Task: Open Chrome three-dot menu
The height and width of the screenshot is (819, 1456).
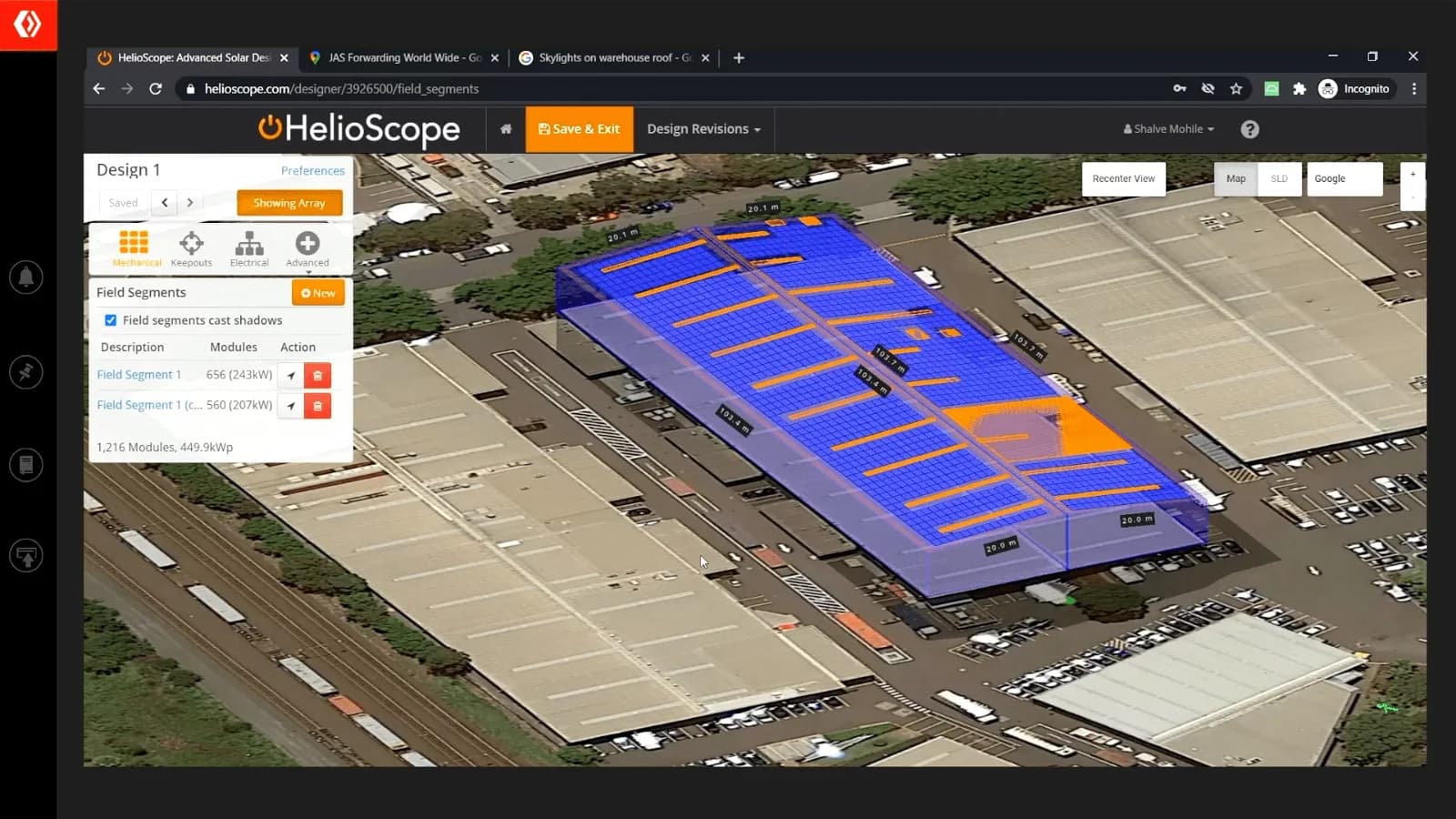Action: tap(1414, 88)
